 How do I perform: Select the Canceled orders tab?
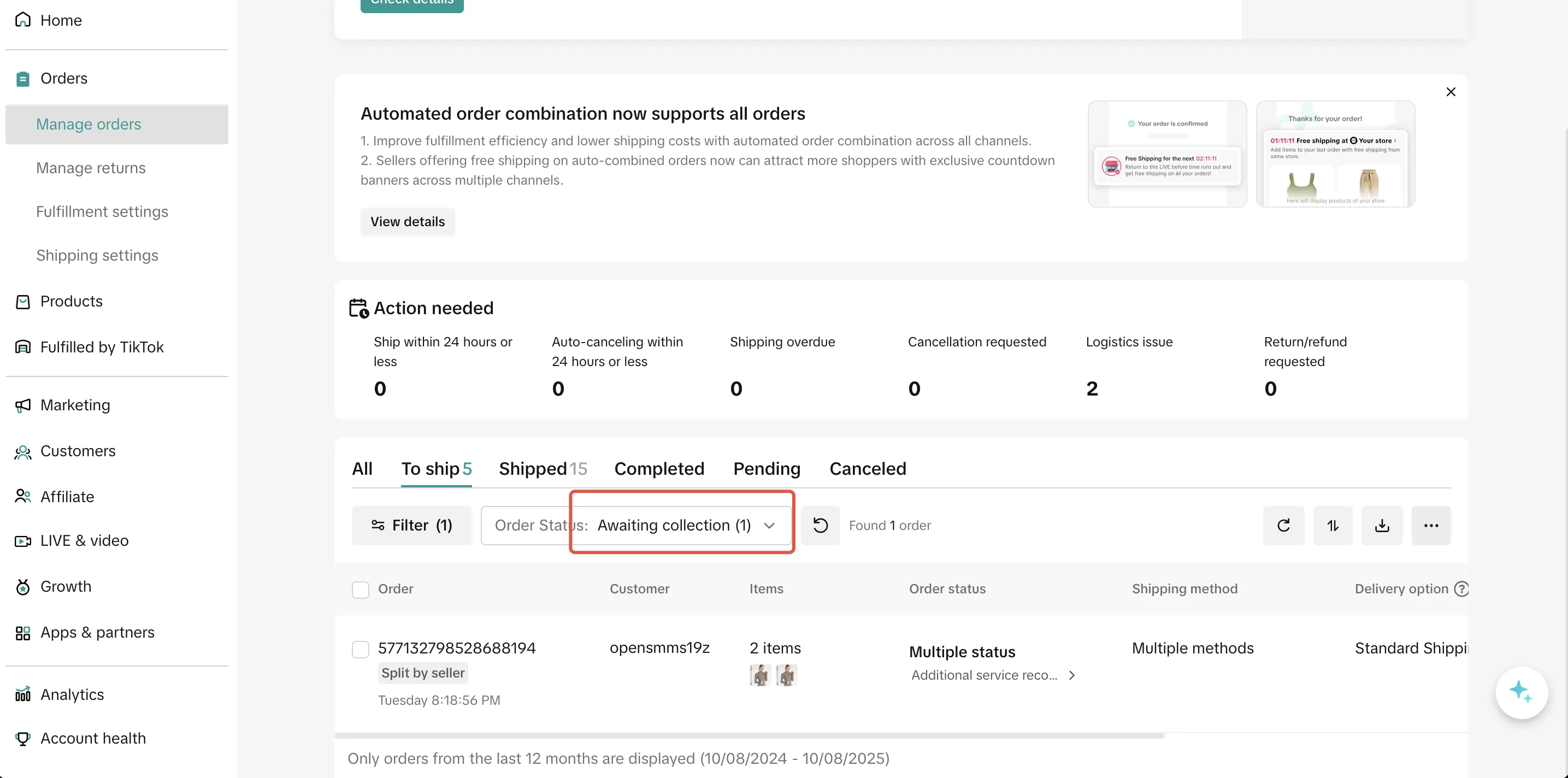(868, 469)
